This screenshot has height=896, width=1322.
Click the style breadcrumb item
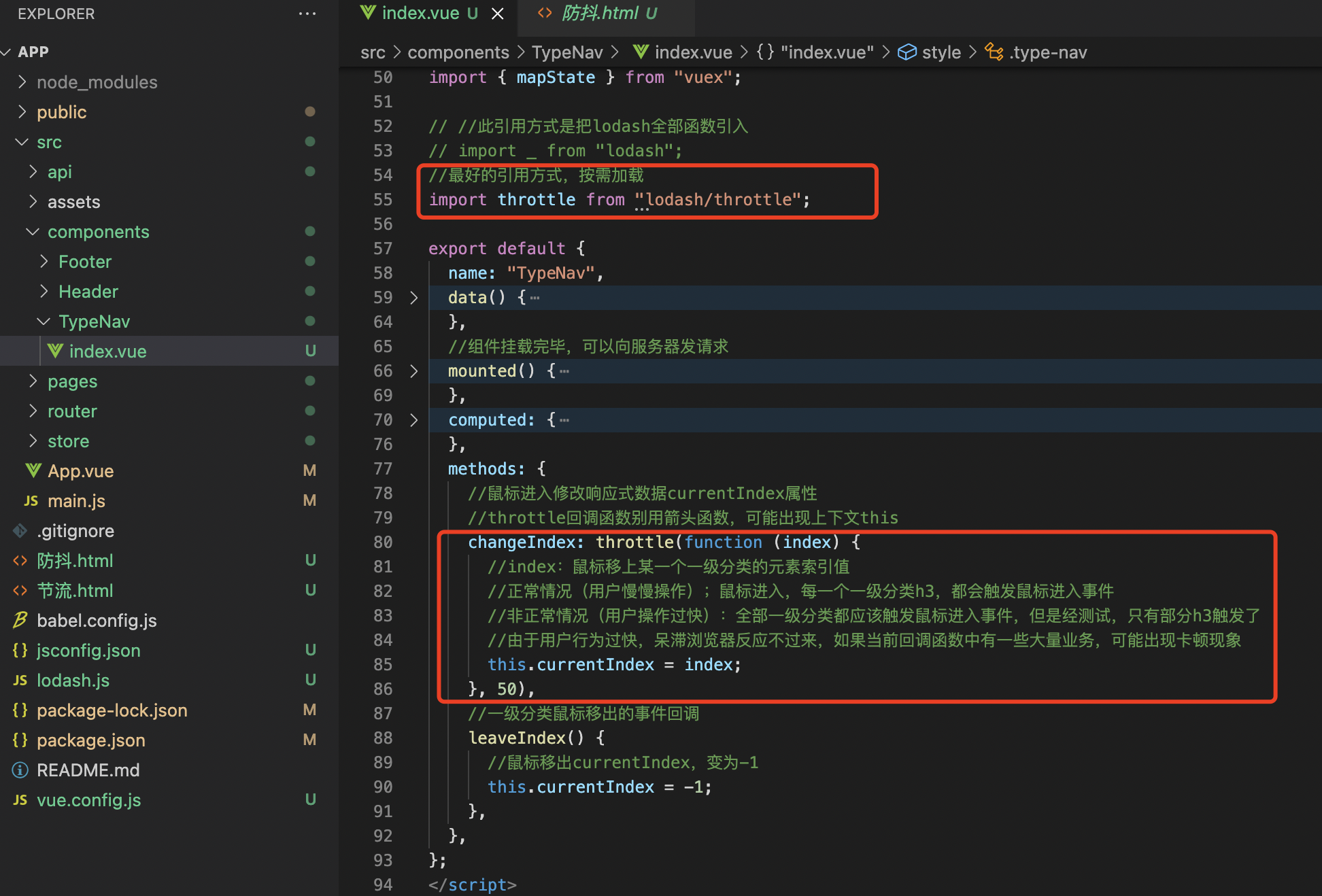click(940, 52)
